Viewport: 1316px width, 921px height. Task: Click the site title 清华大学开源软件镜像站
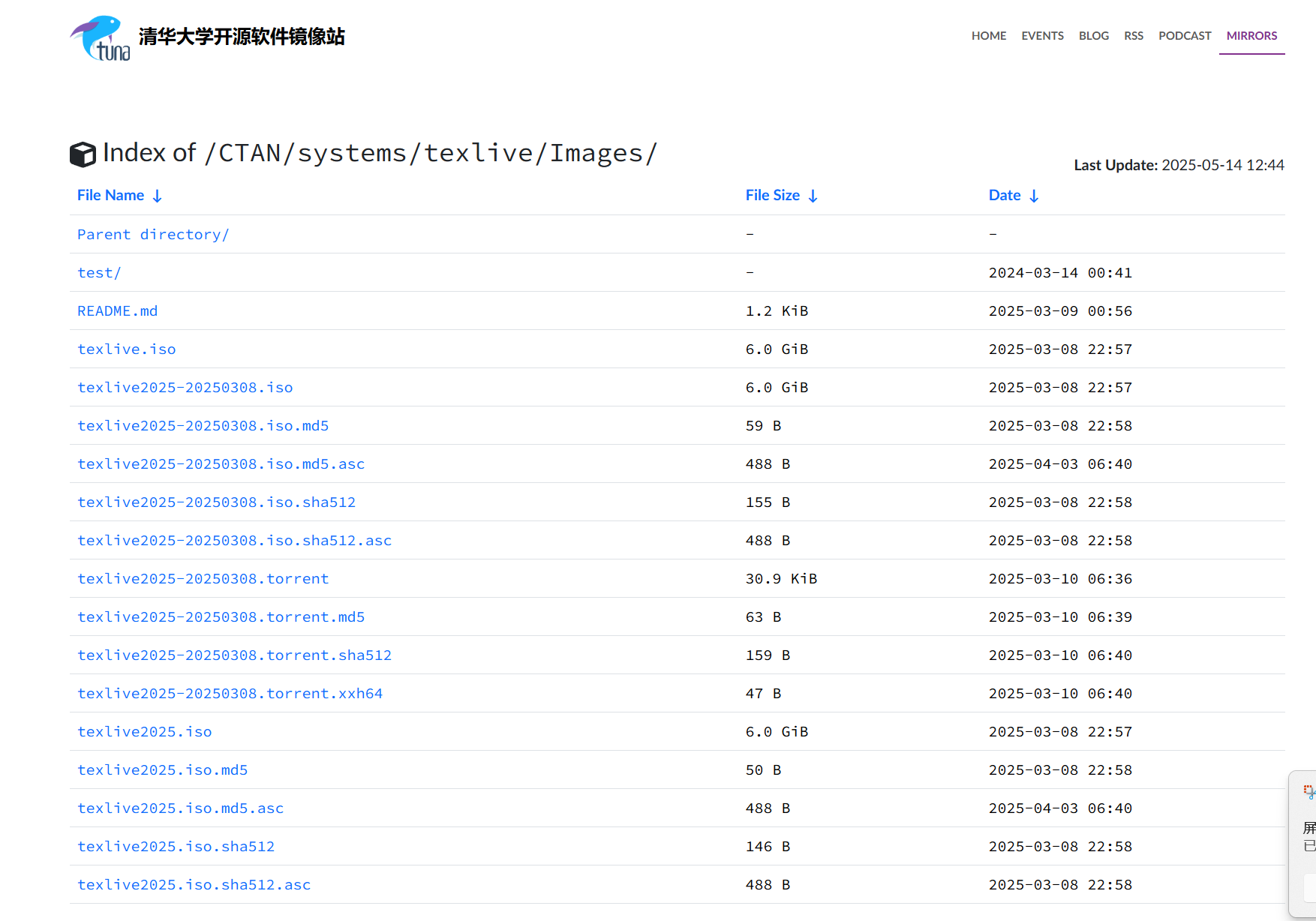coord(242,37)
